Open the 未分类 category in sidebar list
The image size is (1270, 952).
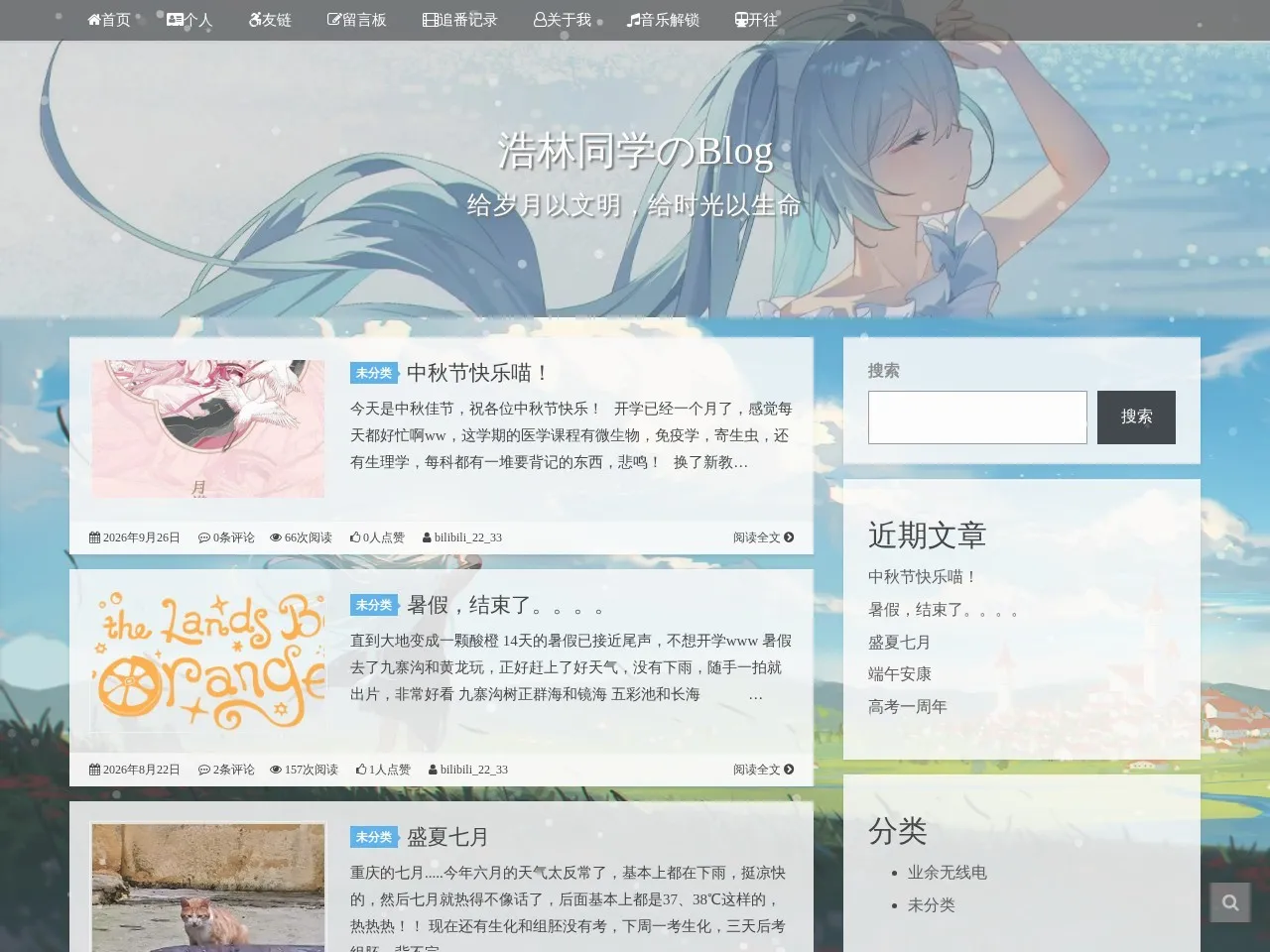coord(931,905)
